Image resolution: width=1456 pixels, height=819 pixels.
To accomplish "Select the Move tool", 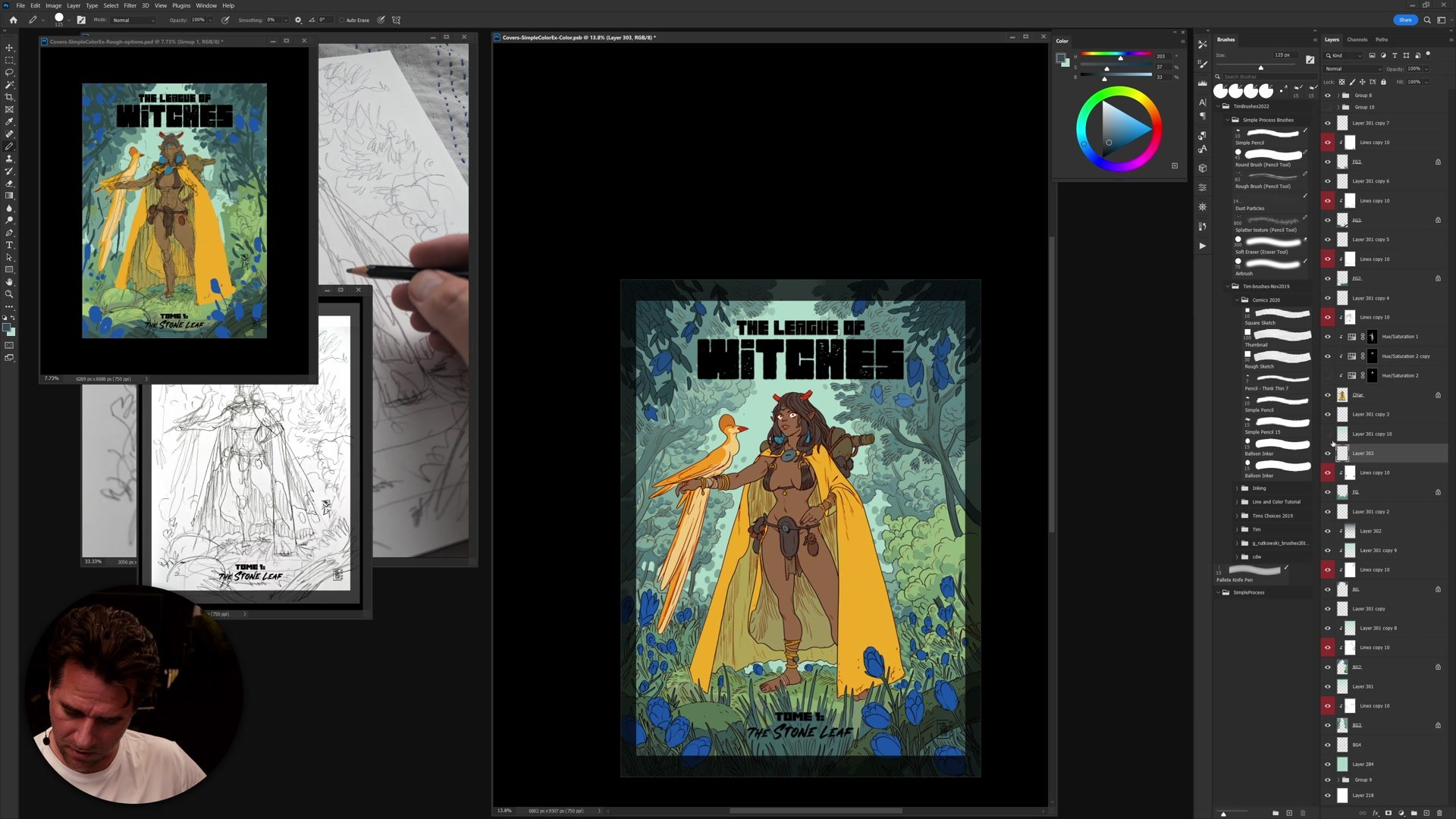I will [x=9, y=48].
